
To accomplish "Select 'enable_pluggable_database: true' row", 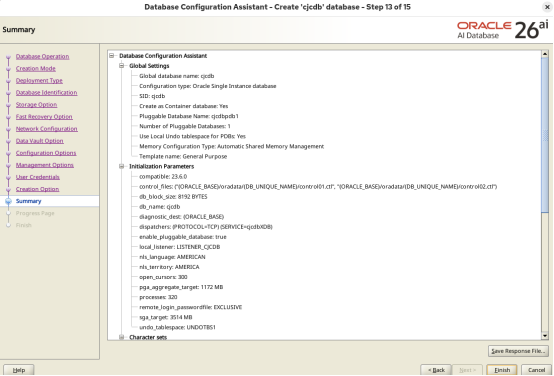I will [x=183, y=237].
